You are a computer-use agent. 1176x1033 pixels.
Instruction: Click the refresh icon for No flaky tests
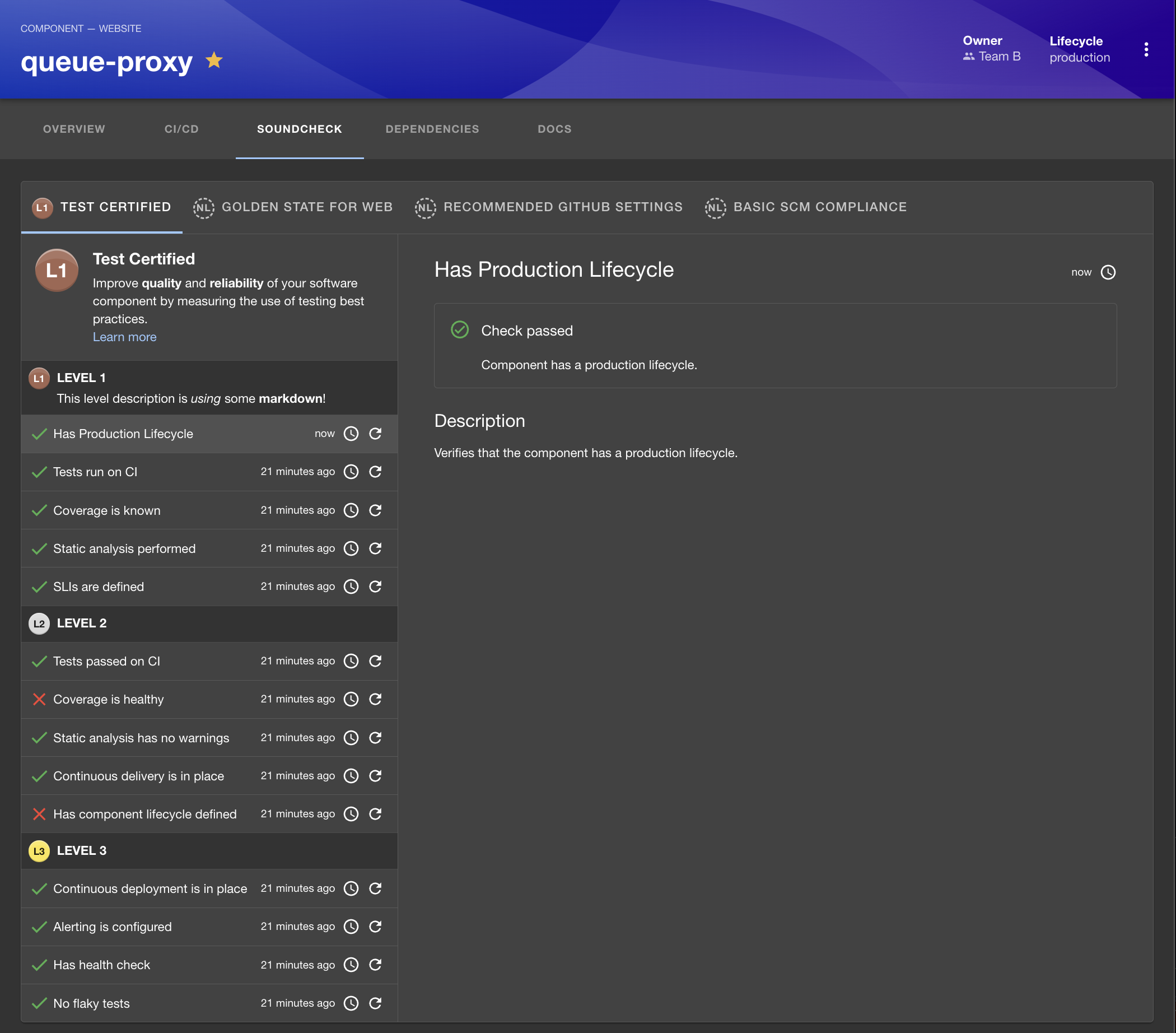click(376, 1003)
